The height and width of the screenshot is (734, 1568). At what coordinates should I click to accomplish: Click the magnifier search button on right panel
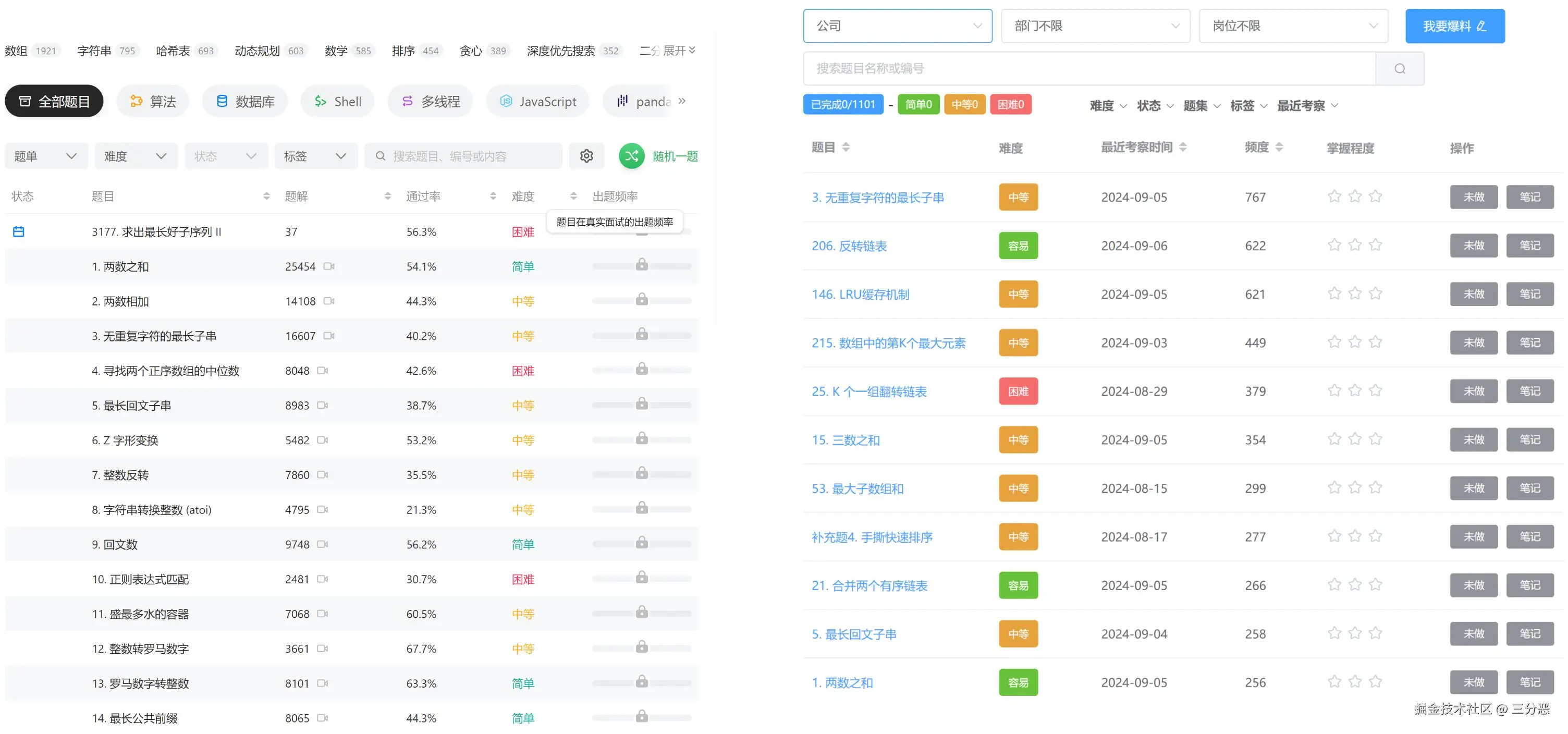click(1400, 69)
